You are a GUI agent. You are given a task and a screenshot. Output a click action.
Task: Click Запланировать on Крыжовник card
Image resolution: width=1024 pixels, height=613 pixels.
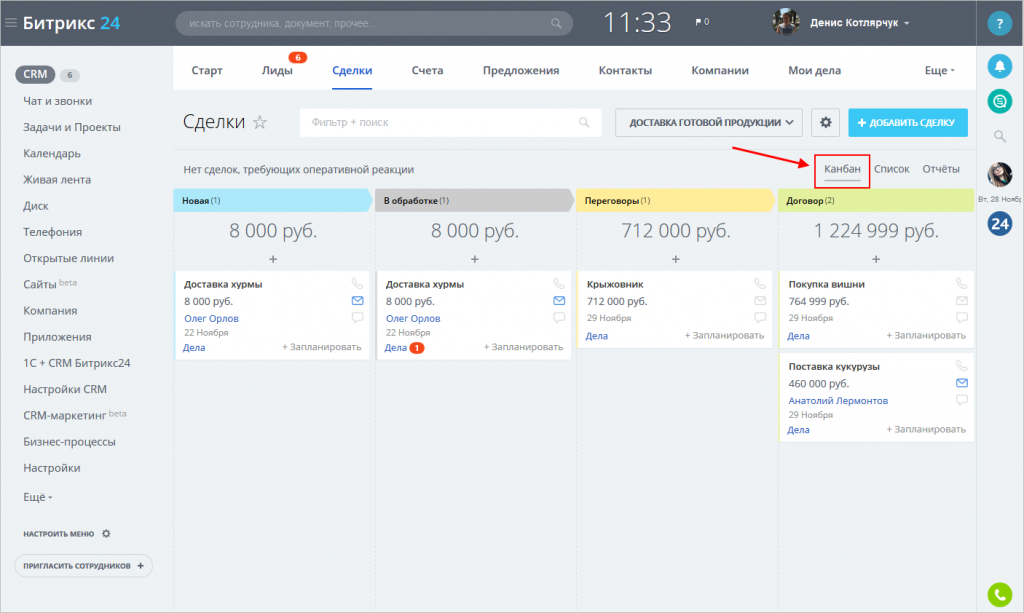tap(724, 336)
